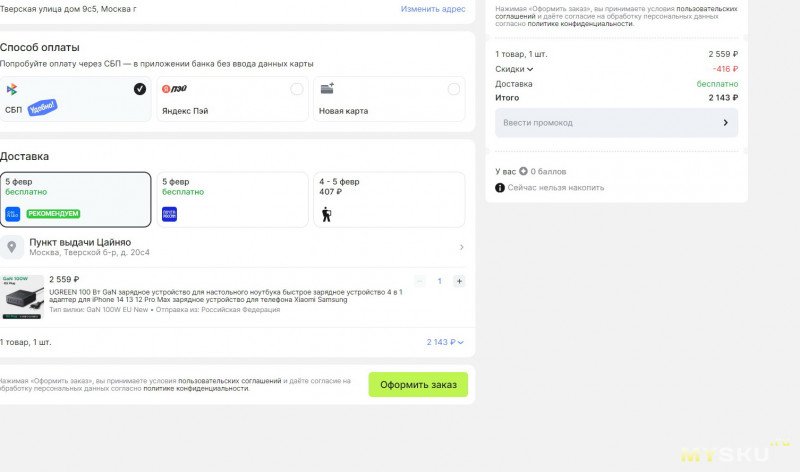
Task: Increase item quantity with plus button
Action: point(459,281)
